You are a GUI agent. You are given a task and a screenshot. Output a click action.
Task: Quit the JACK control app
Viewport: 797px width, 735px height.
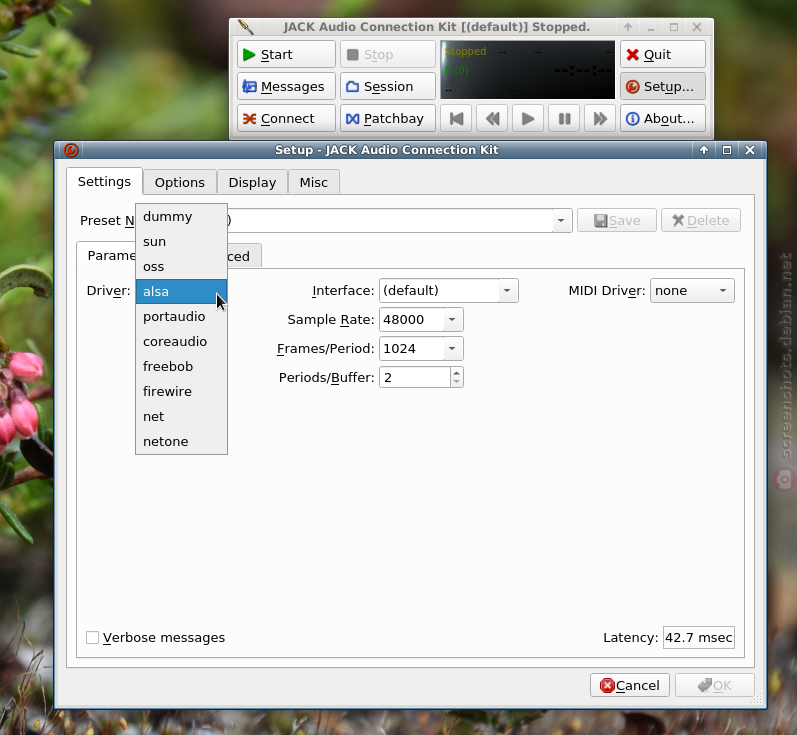pos(663,54)
